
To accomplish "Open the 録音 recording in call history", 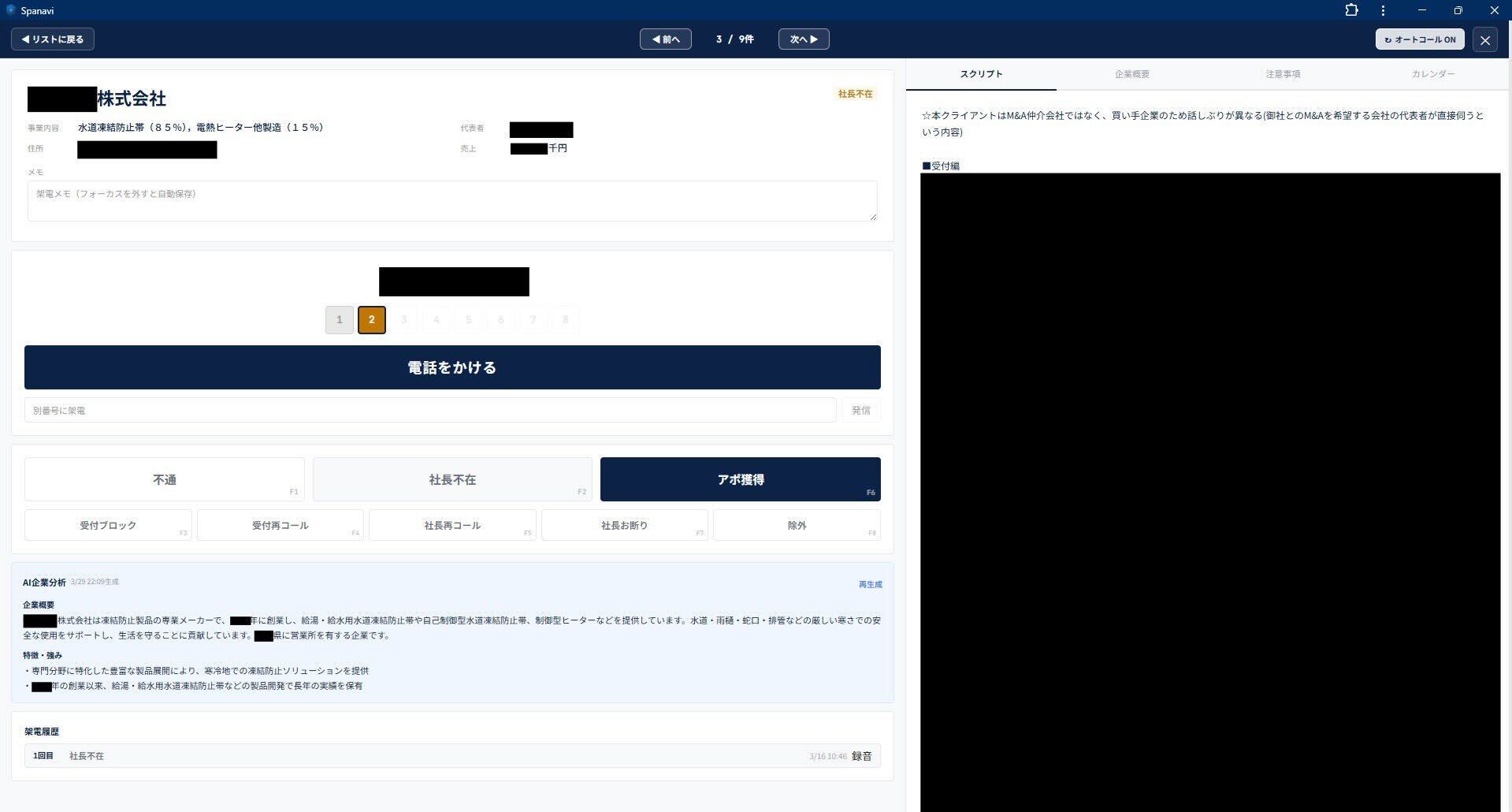I will tap(861, 755).
